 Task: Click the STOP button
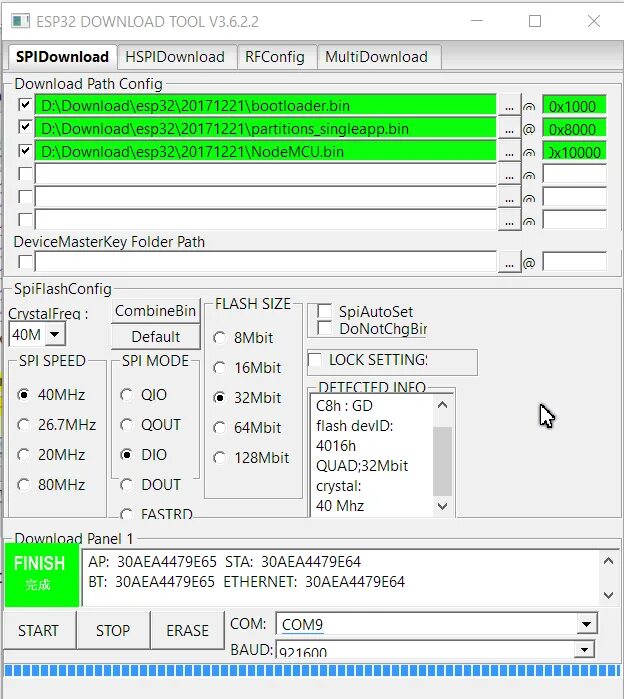click(x=113, y=630)
